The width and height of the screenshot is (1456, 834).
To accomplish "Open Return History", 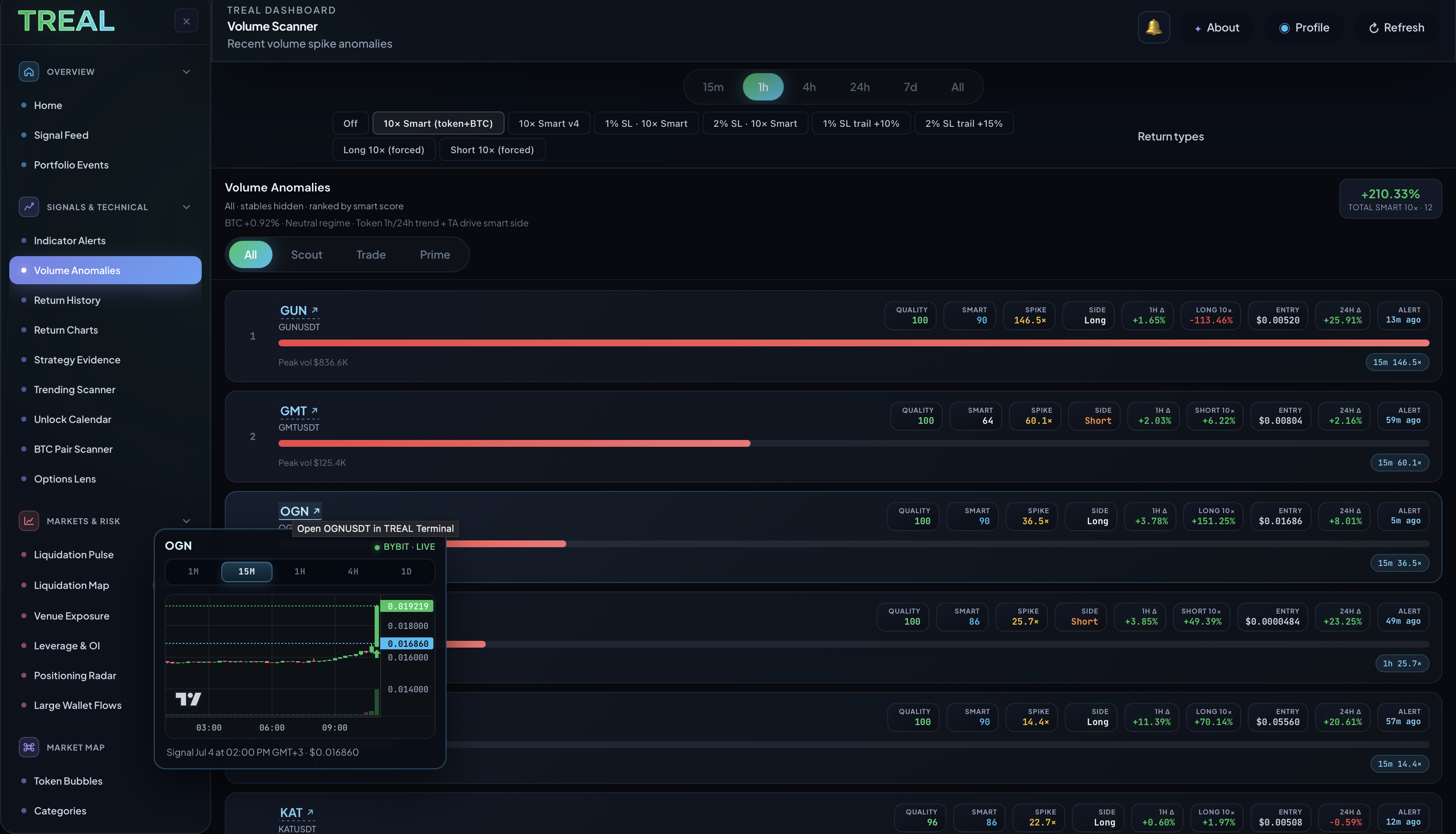I will 106,300.
